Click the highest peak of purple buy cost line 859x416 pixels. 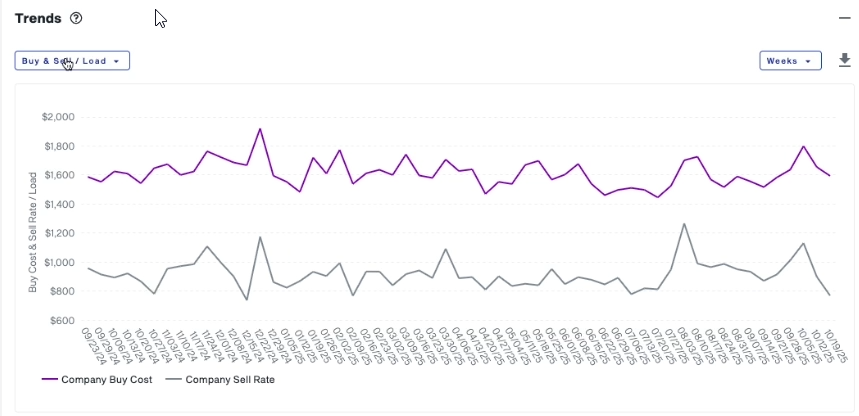tap(260, 129)
